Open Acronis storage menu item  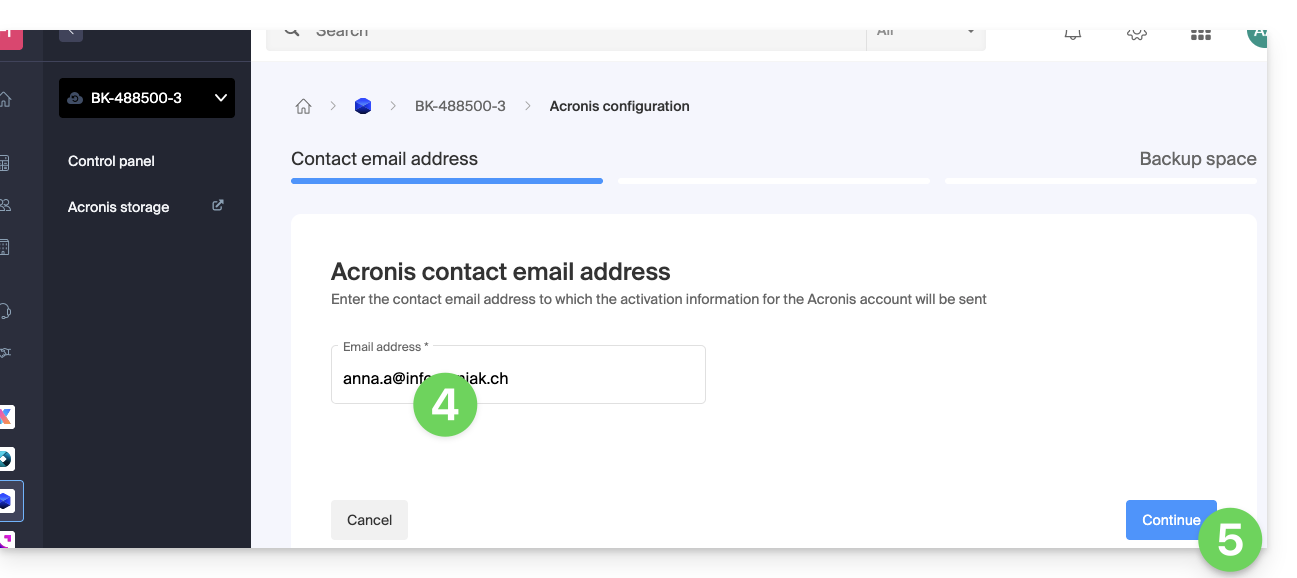tap(118, 207)
